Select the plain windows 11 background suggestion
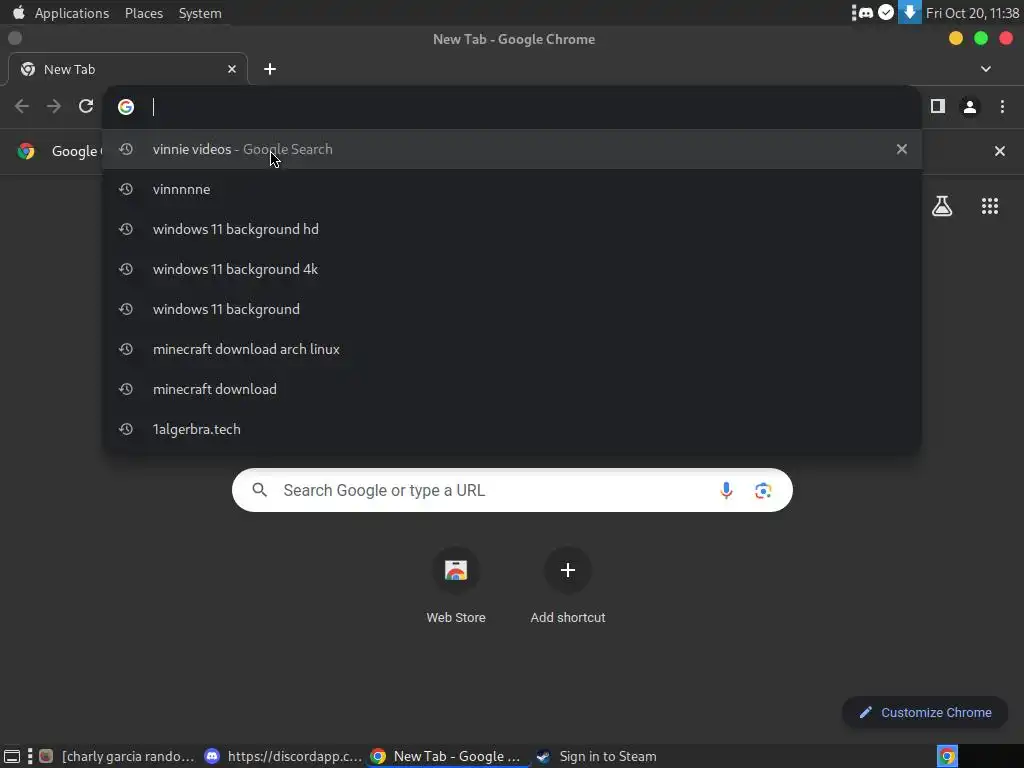Viewport: 1024px width, 768px height. [512, 309]
